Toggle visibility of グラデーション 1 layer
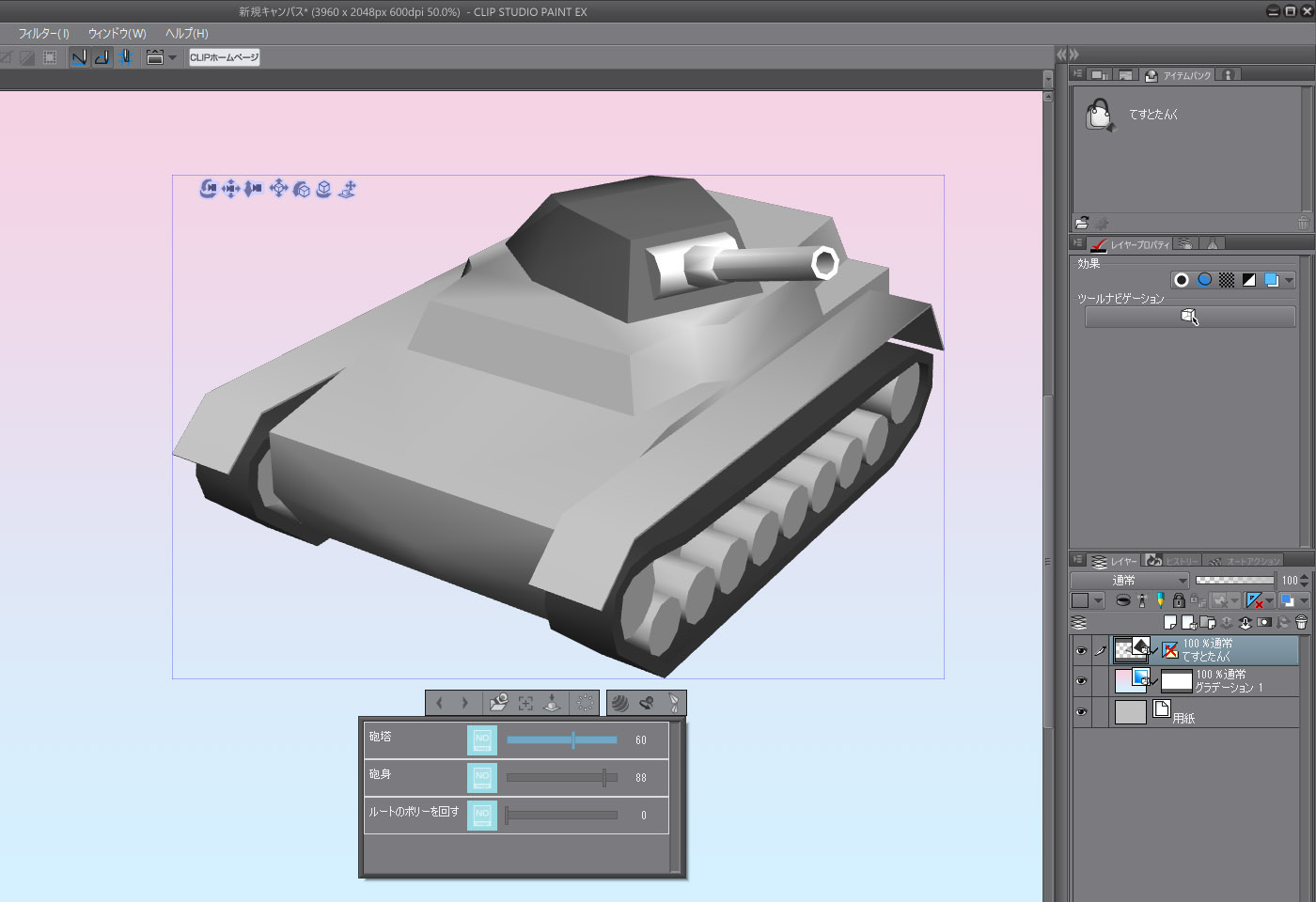Image resolution: width=1316 pixels, height=902 pixels. tap(1081, 681)
